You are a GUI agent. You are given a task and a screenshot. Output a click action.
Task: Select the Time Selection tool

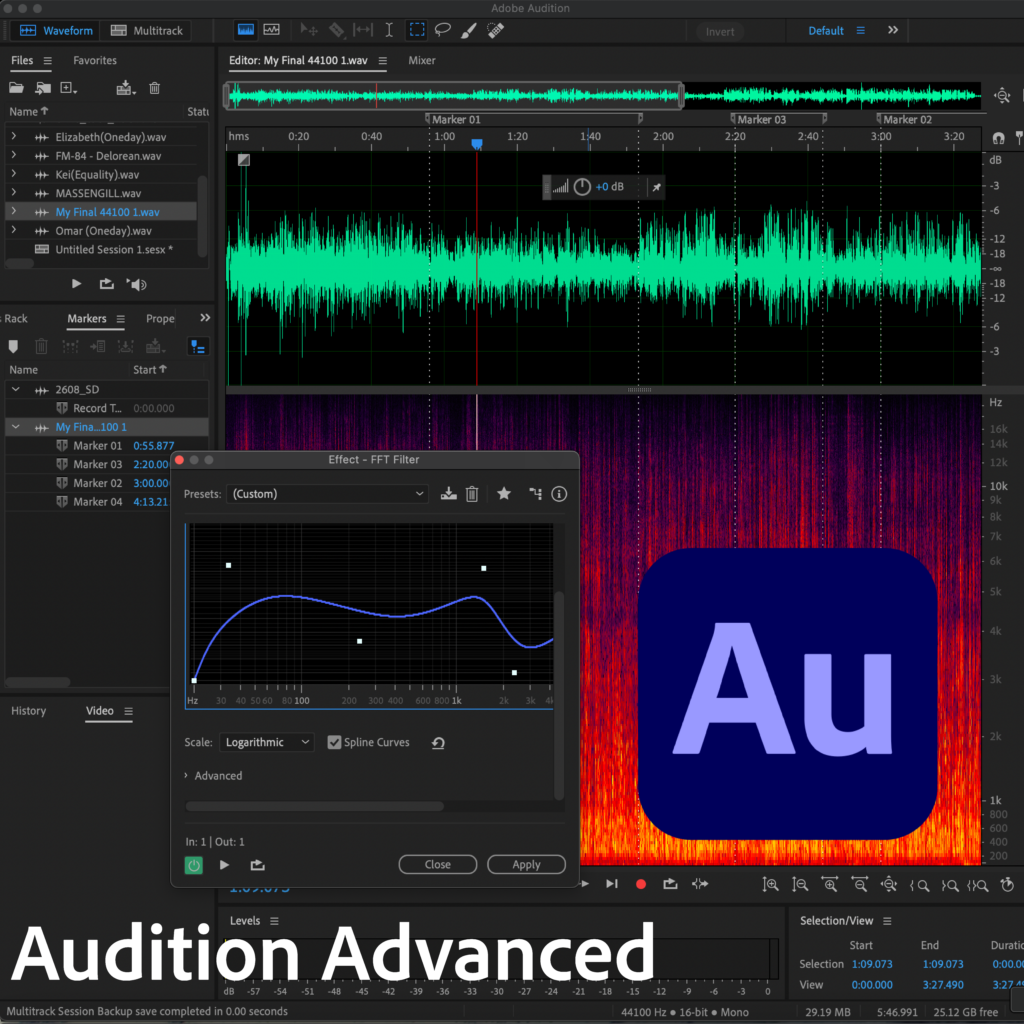pos(389,30)
